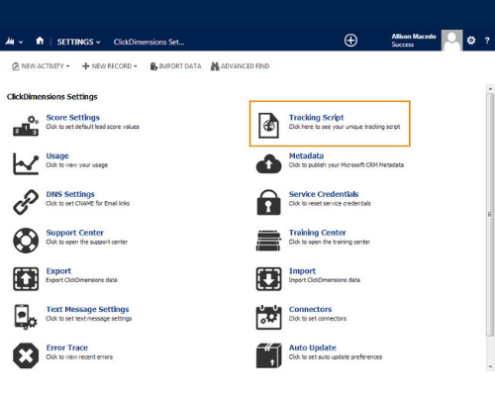Viewport: 495px width, 400px height.
Task: Open the DNS Settings link
Action: (x=70, y=194)
